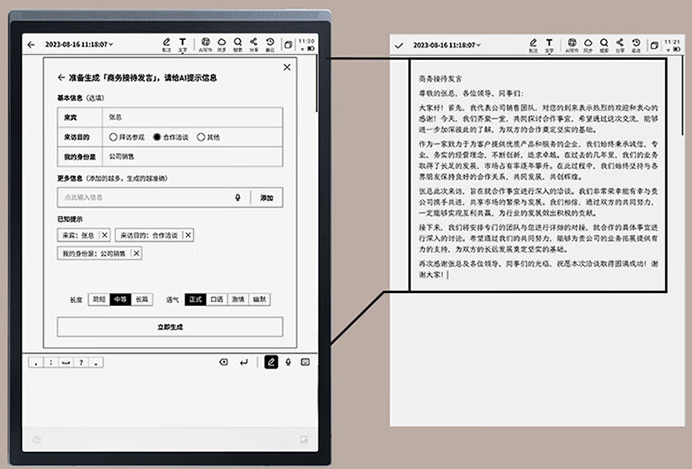Click the checkmark confirm icon on right screen

tap(400, 45)
